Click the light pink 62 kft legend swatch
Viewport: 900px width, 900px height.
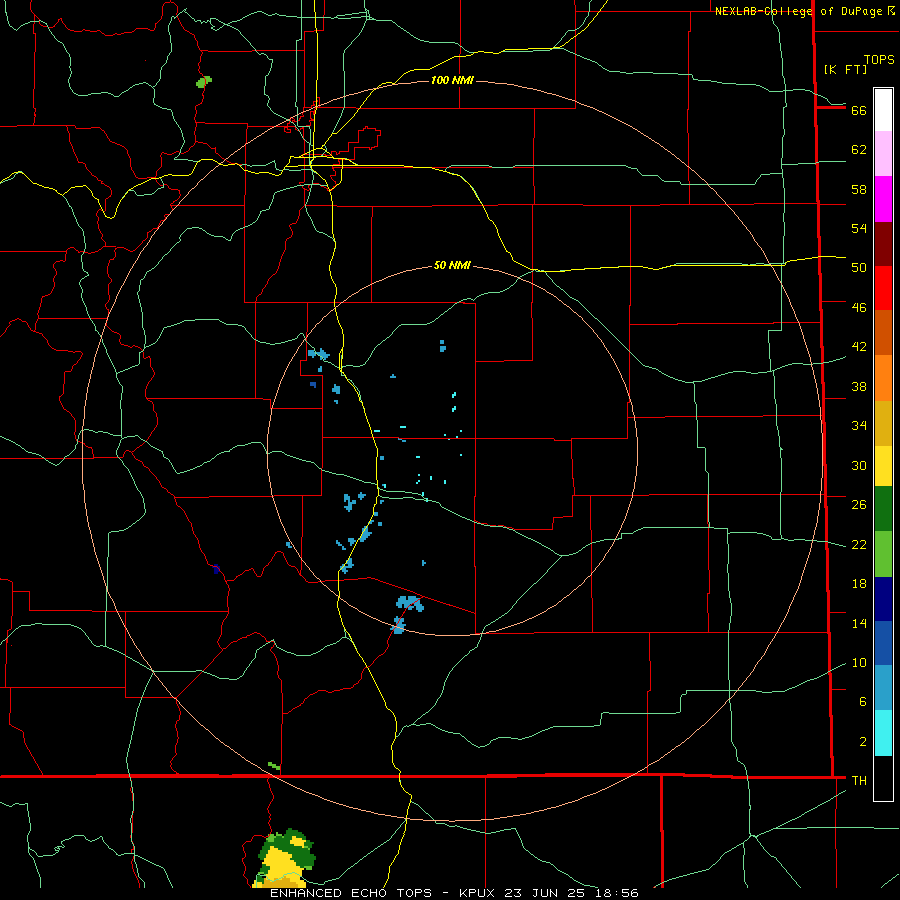(883, 153)
